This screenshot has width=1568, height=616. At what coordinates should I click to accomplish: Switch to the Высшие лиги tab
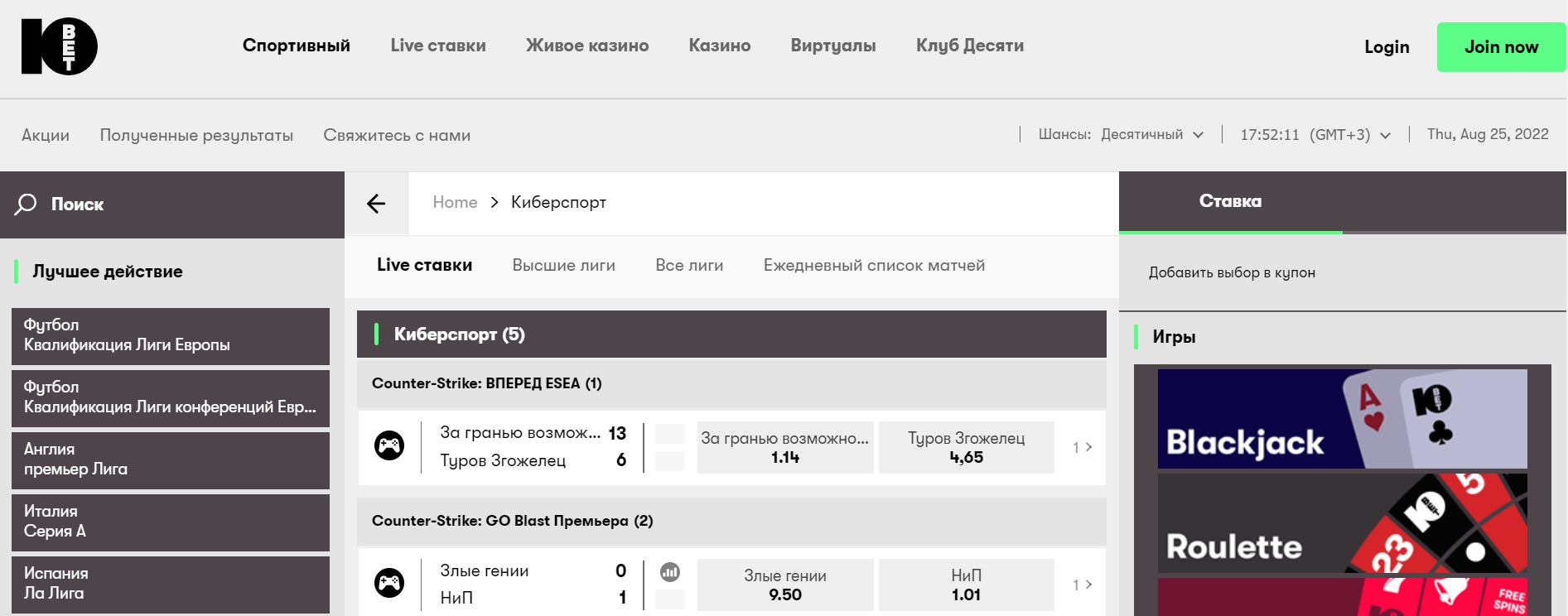pyautogui.click(x=563, y=265)
